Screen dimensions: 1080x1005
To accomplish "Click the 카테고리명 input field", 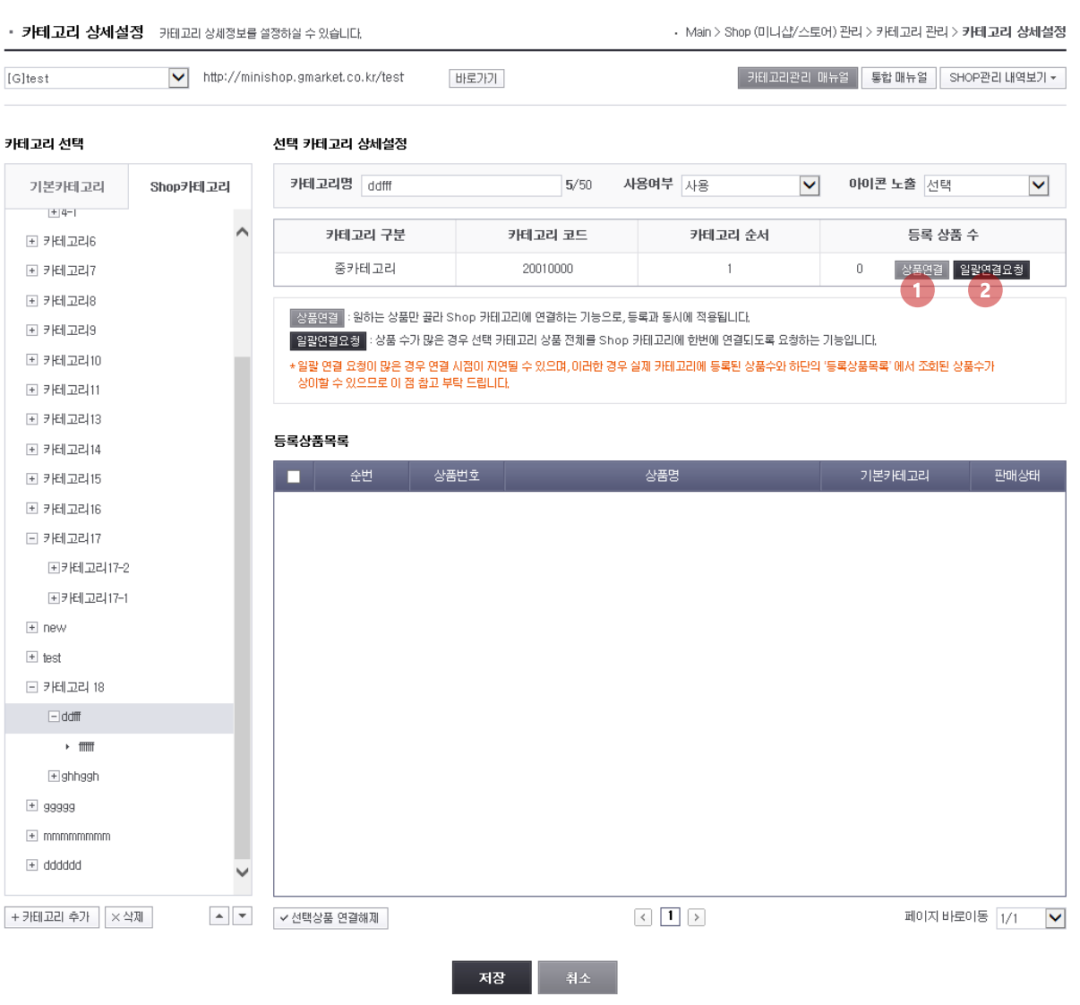I will 461,185.
